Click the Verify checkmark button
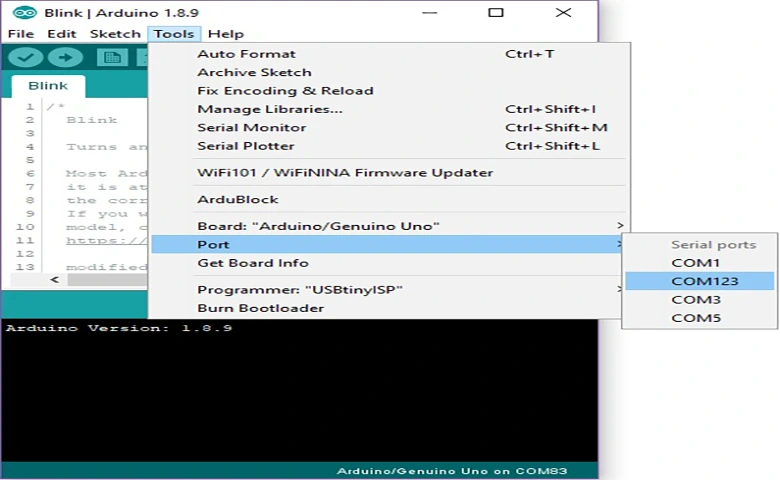Viewport: 780px width, 480px height. click(25, 58)
